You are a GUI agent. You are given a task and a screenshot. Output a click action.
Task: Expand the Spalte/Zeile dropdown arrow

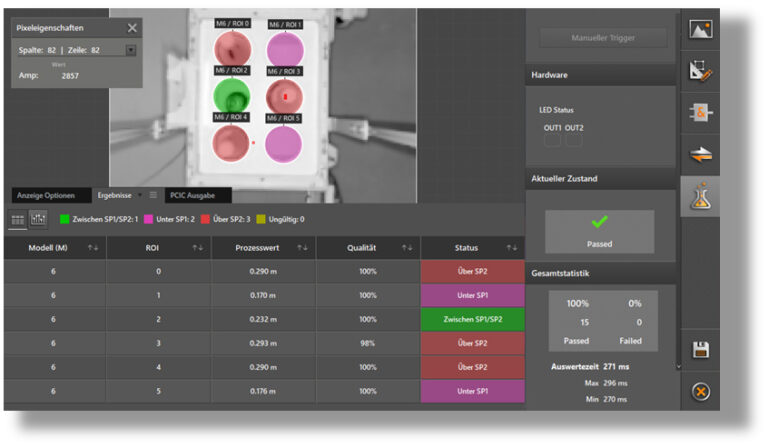[131, 49]
